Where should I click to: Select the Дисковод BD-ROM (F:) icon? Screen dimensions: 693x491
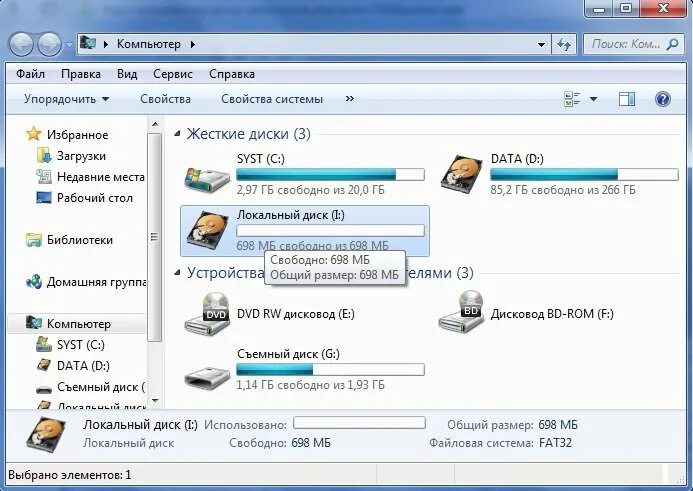coord(461,312)
